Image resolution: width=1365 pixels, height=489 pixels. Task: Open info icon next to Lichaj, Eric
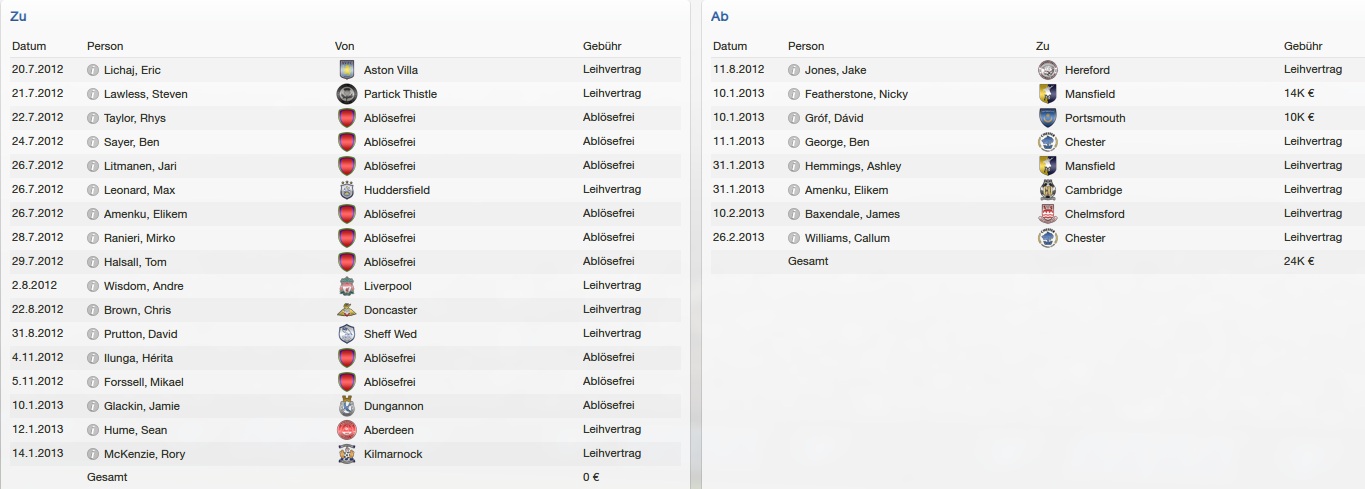(93, 70)
